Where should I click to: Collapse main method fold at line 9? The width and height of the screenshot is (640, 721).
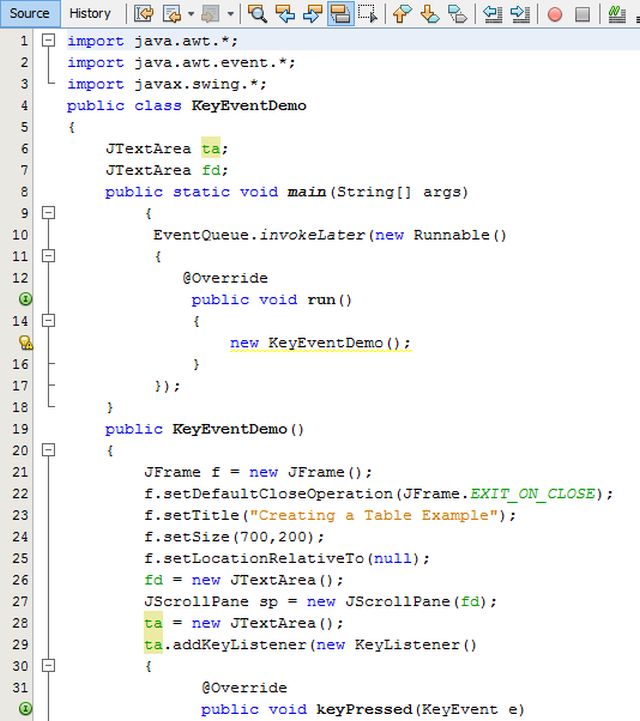point(48,213)
